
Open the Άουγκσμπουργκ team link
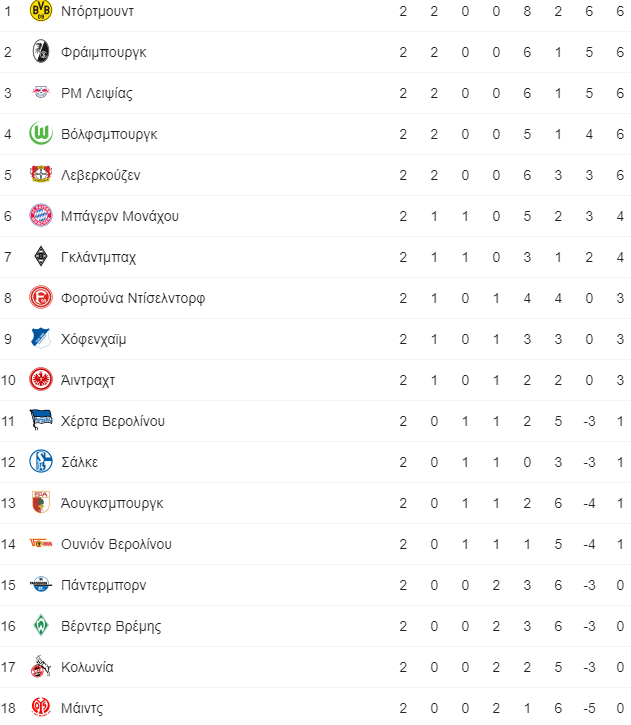click(112, 504)
